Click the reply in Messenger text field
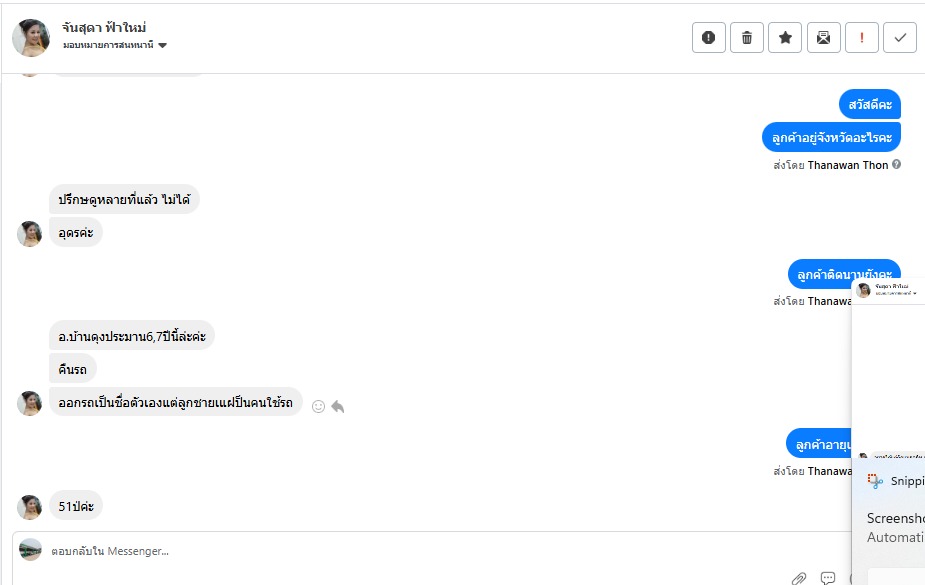Screen dimensions: 925x585 [400, 551]
